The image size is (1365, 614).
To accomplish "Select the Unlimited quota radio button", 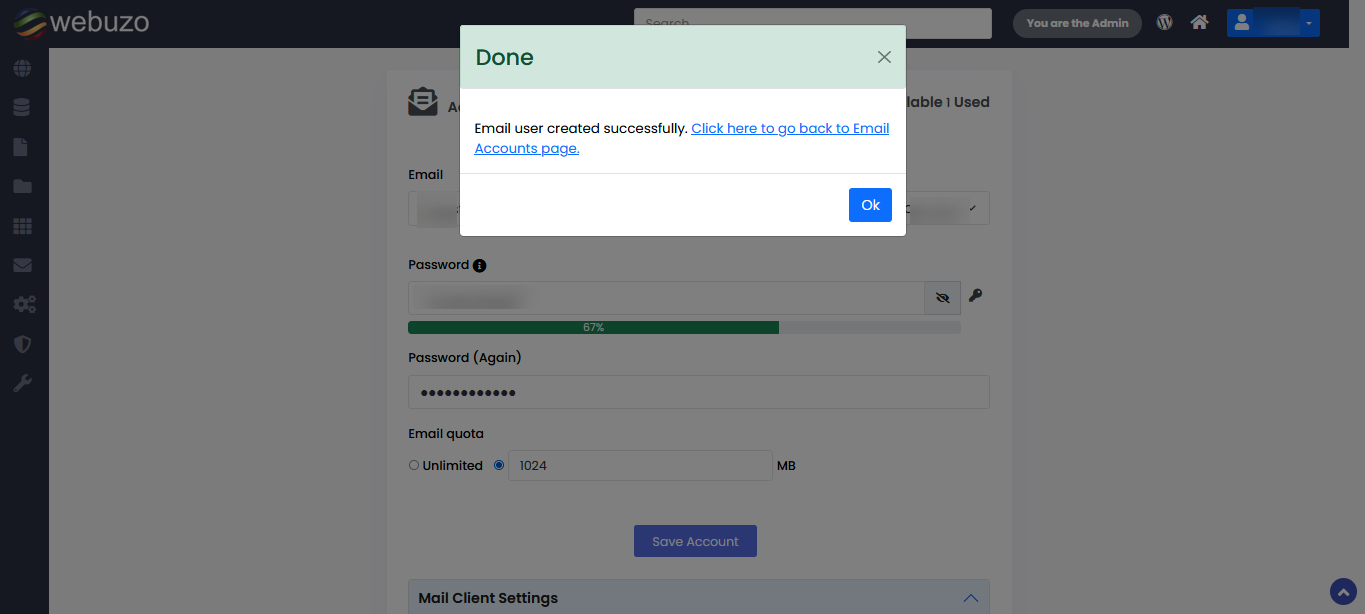I will 414,465.
